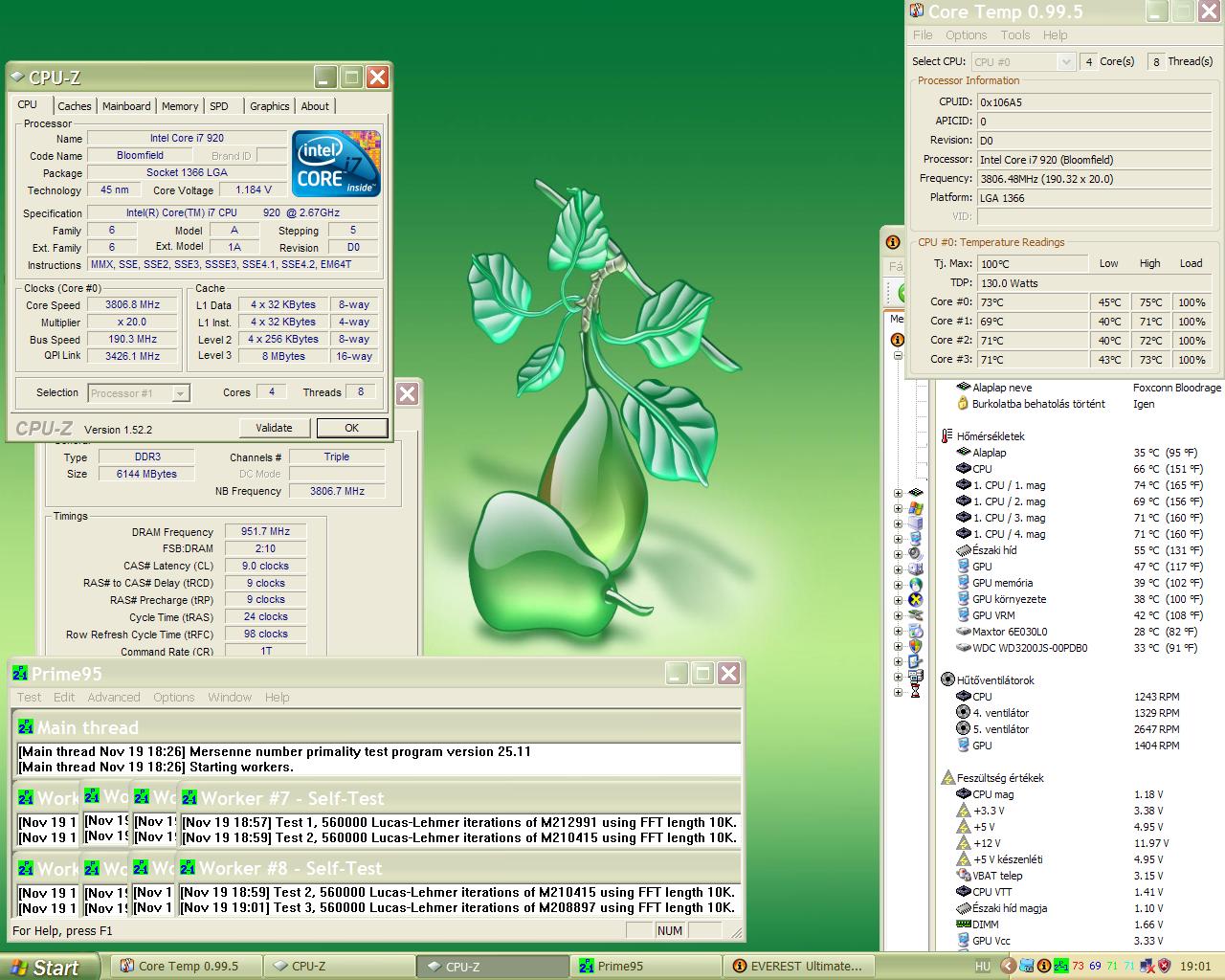The image size is (1225, 980).
Task: Click the chip icon beside Északi híd temperature
Action: click(x=964, y=550)
